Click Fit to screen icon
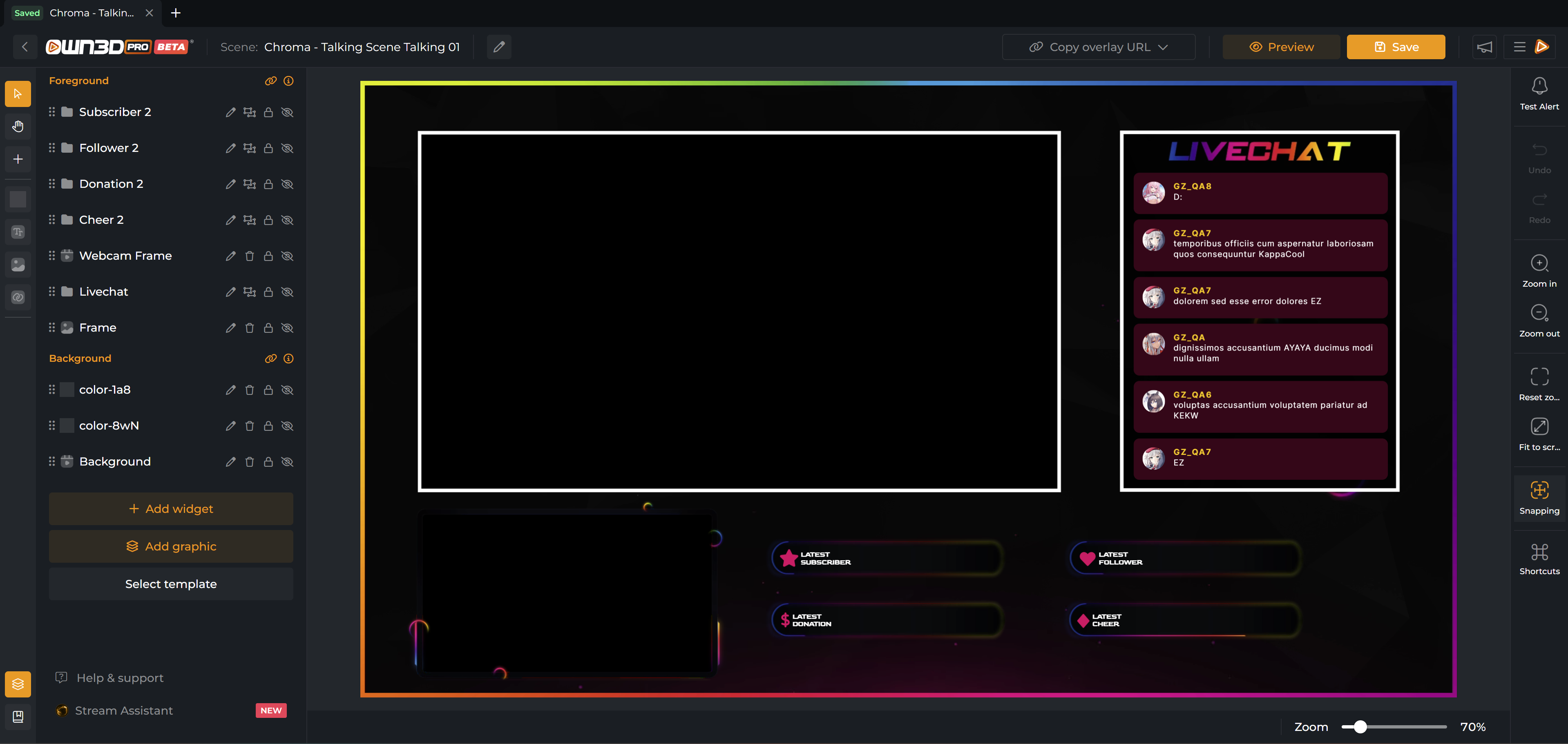Image resolution: width=1568 pixels, height=744 pixels. 1539,426
